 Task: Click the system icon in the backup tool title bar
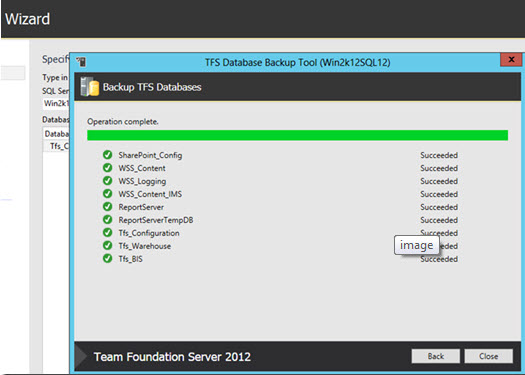click(x=81, y=62)
